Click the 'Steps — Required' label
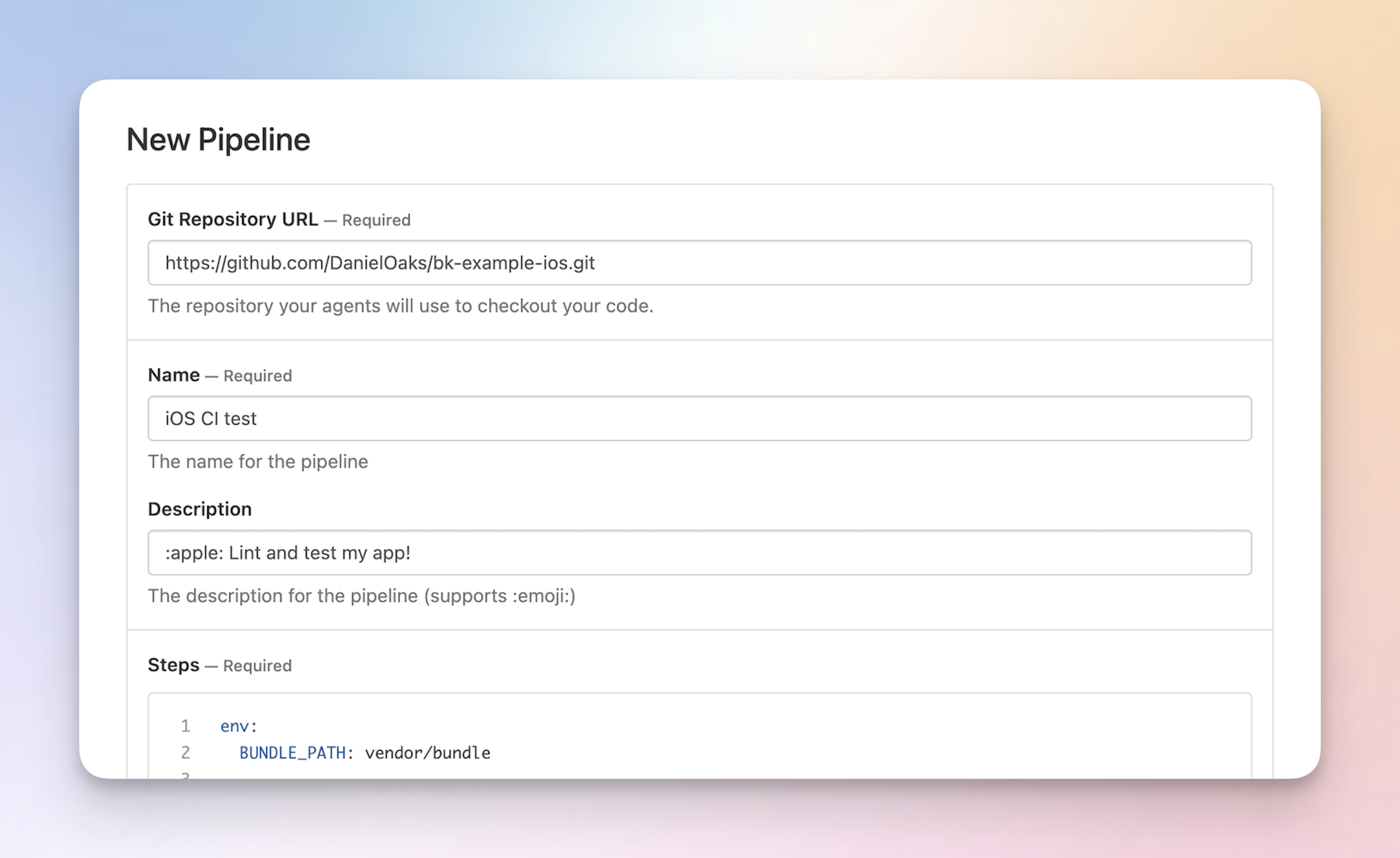 coord(220,665)
